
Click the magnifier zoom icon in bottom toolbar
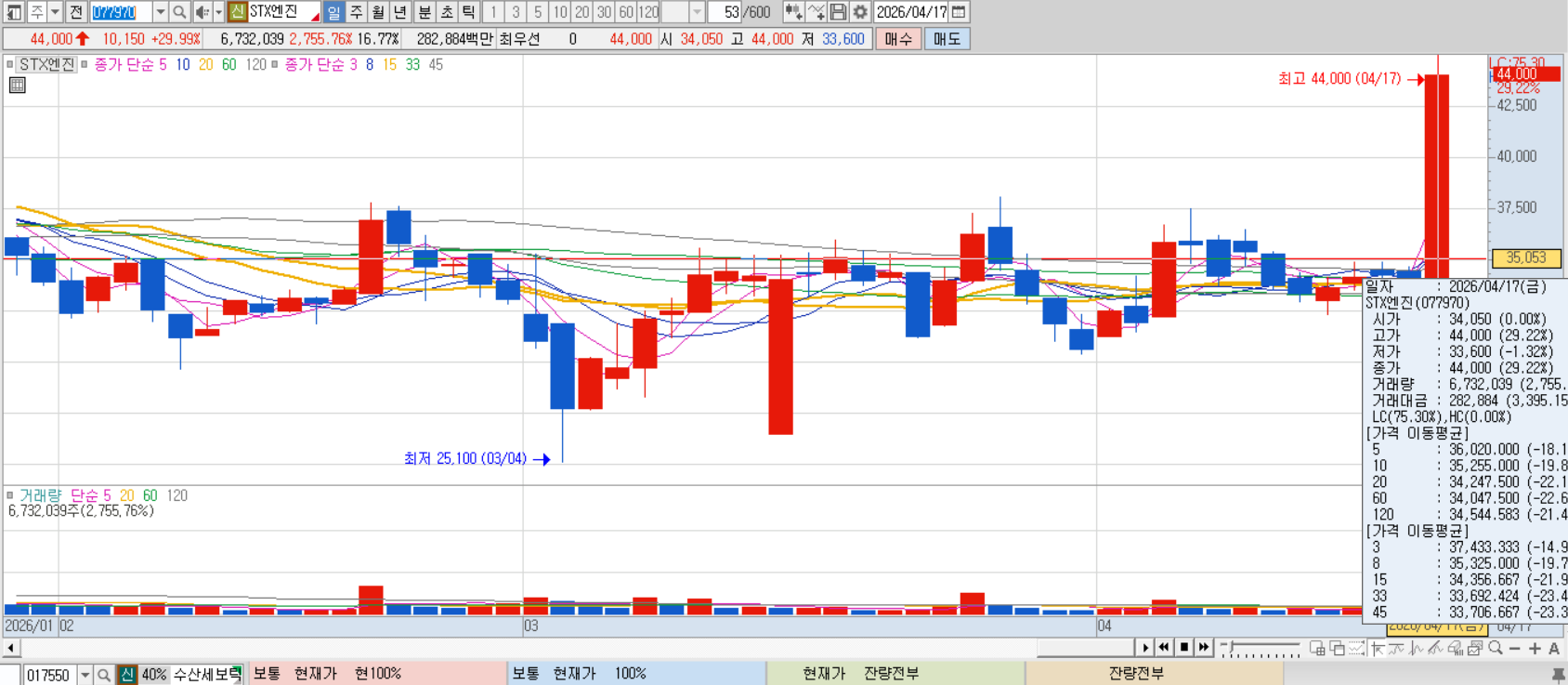click(x=1496, y=648)
